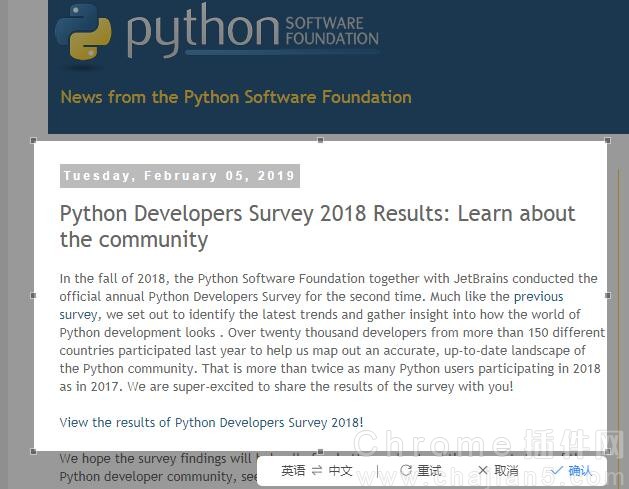Click the checkmark confirm icon
This screenshot has width=629, height=489.
click(x=556, y=470)
